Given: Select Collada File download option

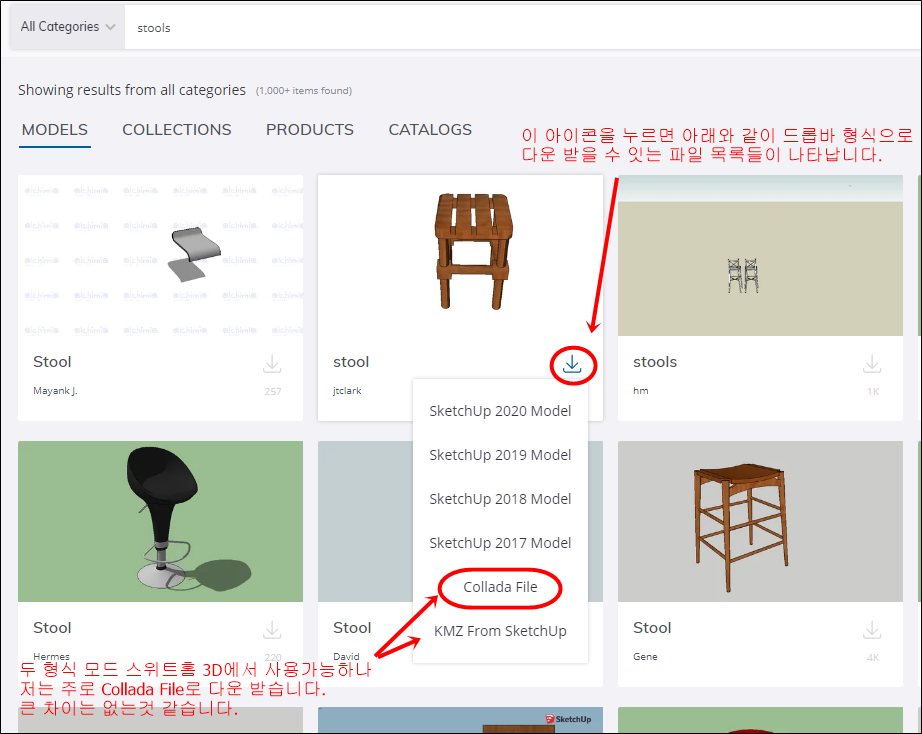Looking at the screenshot, I should coord(500,587).
